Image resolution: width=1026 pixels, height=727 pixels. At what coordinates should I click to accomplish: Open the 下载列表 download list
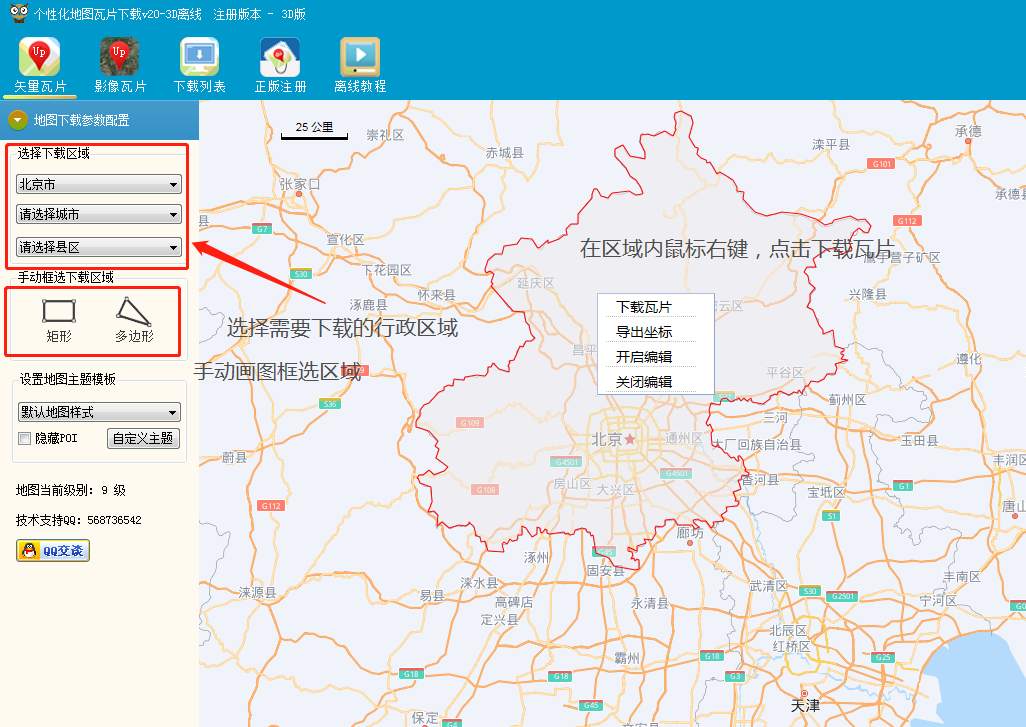tap(200, 65)
